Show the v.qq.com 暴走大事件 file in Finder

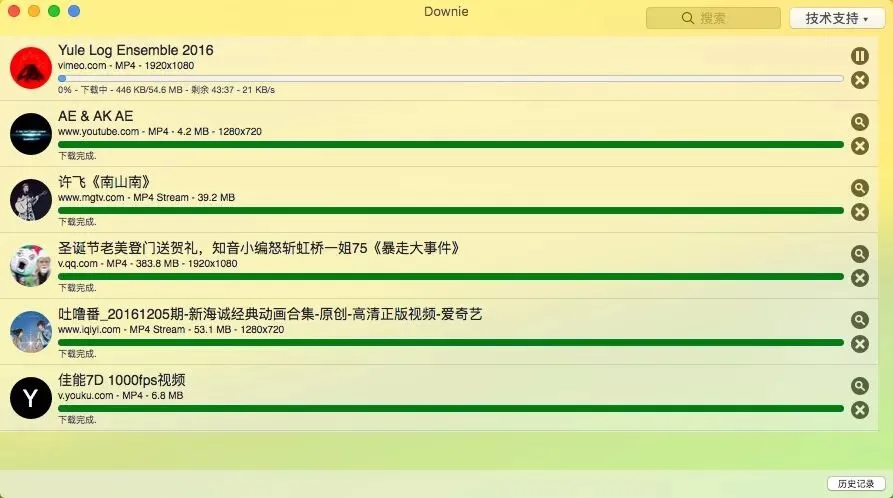coord(859,254)
